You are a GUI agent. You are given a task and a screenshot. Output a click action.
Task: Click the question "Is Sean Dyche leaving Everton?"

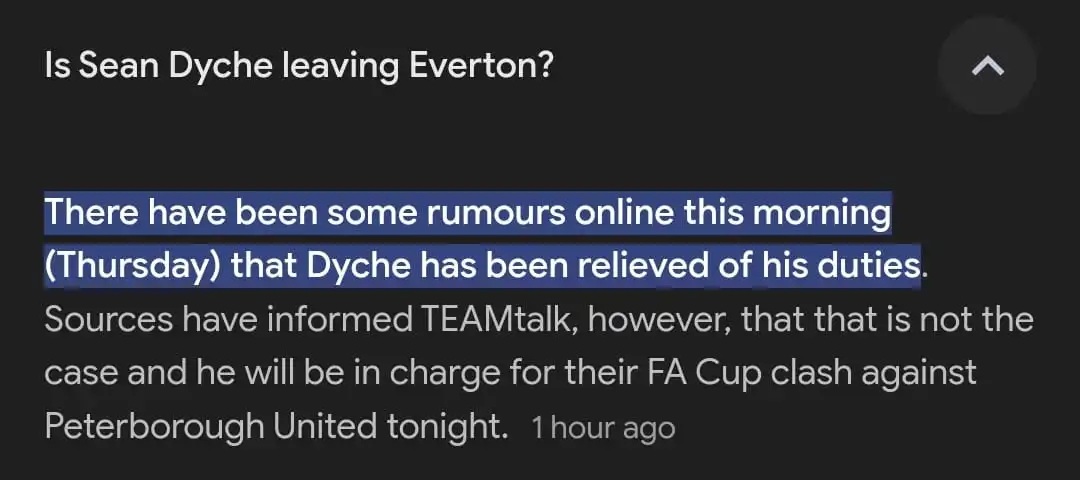(299, 68)
